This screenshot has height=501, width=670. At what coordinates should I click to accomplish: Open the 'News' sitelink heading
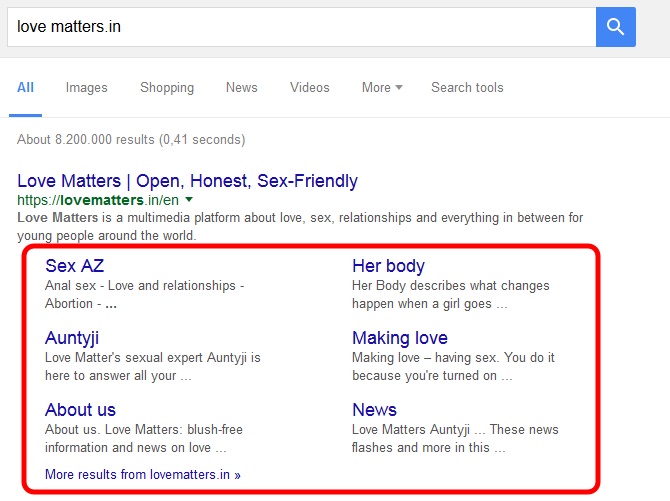click(374, 410)
